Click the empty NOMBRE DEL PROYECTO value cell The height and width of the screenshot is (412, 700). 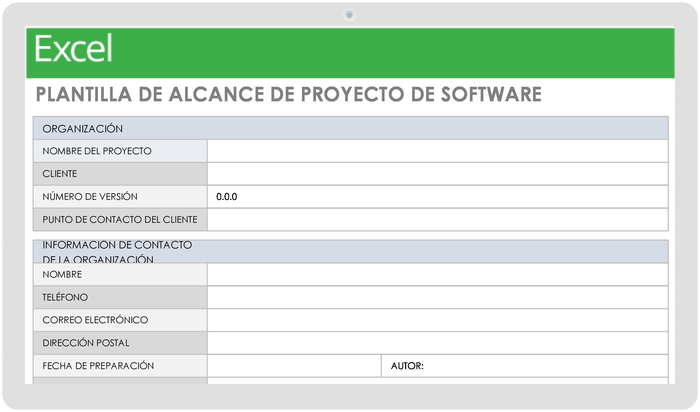[x=437, y=151]
